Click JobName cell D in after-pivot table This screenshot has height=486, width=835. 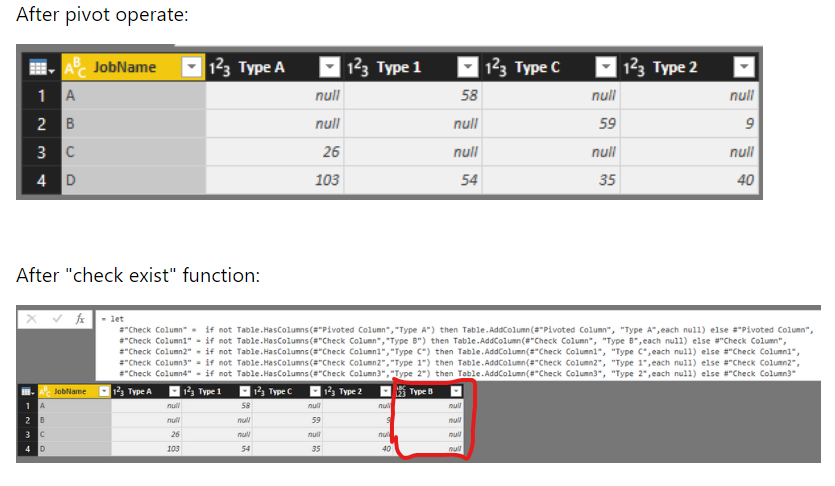click(x=133, y=180)
